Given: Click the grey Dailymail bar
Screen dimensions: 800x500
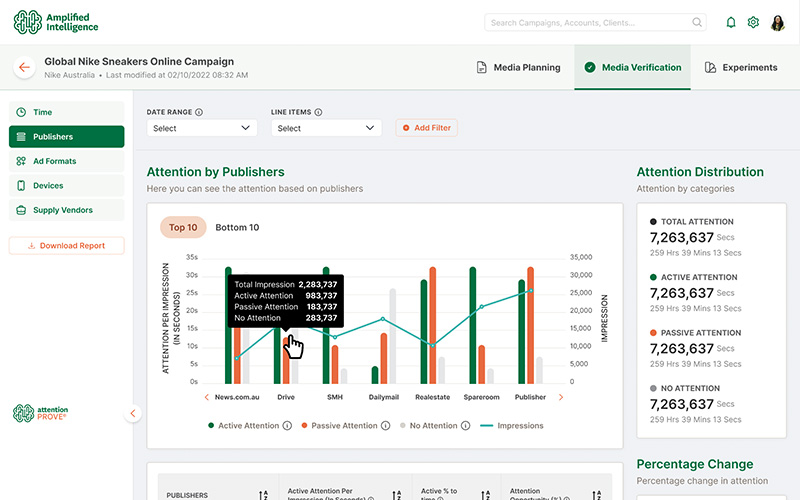Looking at the screenshot, I should (393, 336).
